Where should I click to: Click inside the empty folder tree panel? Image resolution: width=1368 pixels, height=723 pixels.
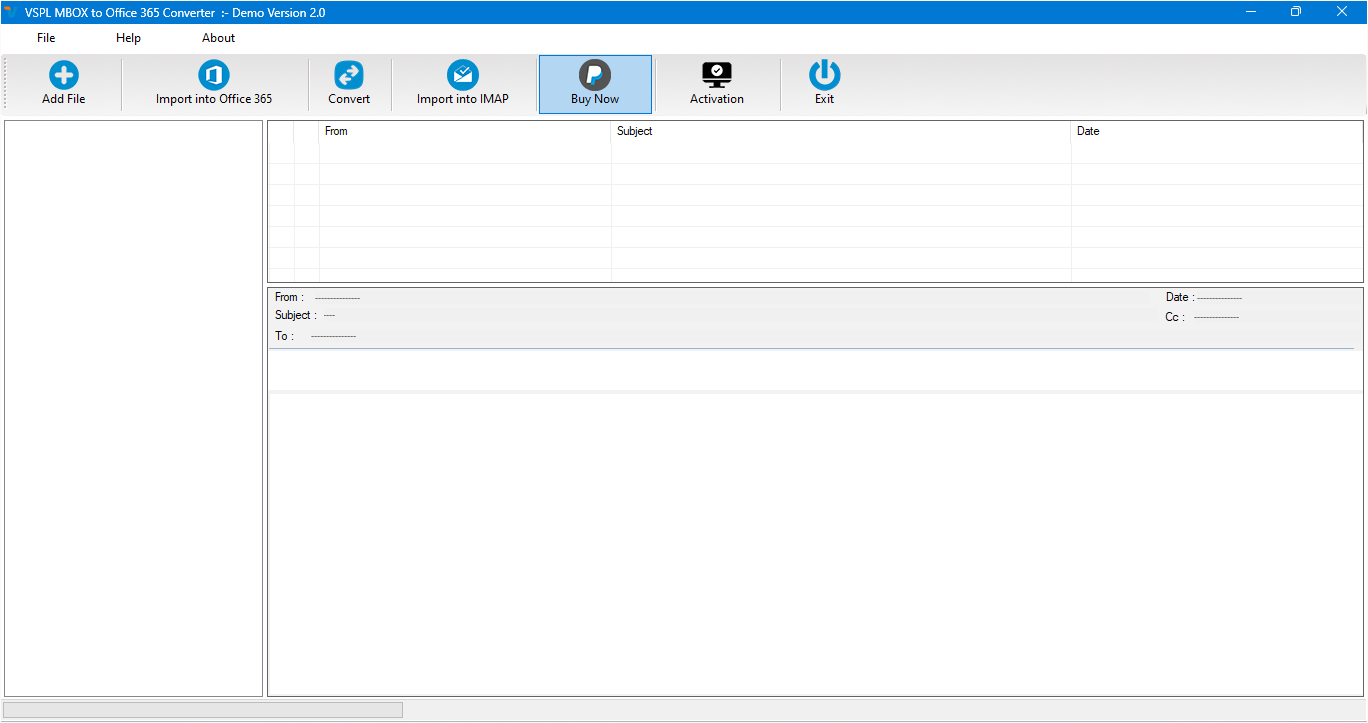(x=134, y=408)
